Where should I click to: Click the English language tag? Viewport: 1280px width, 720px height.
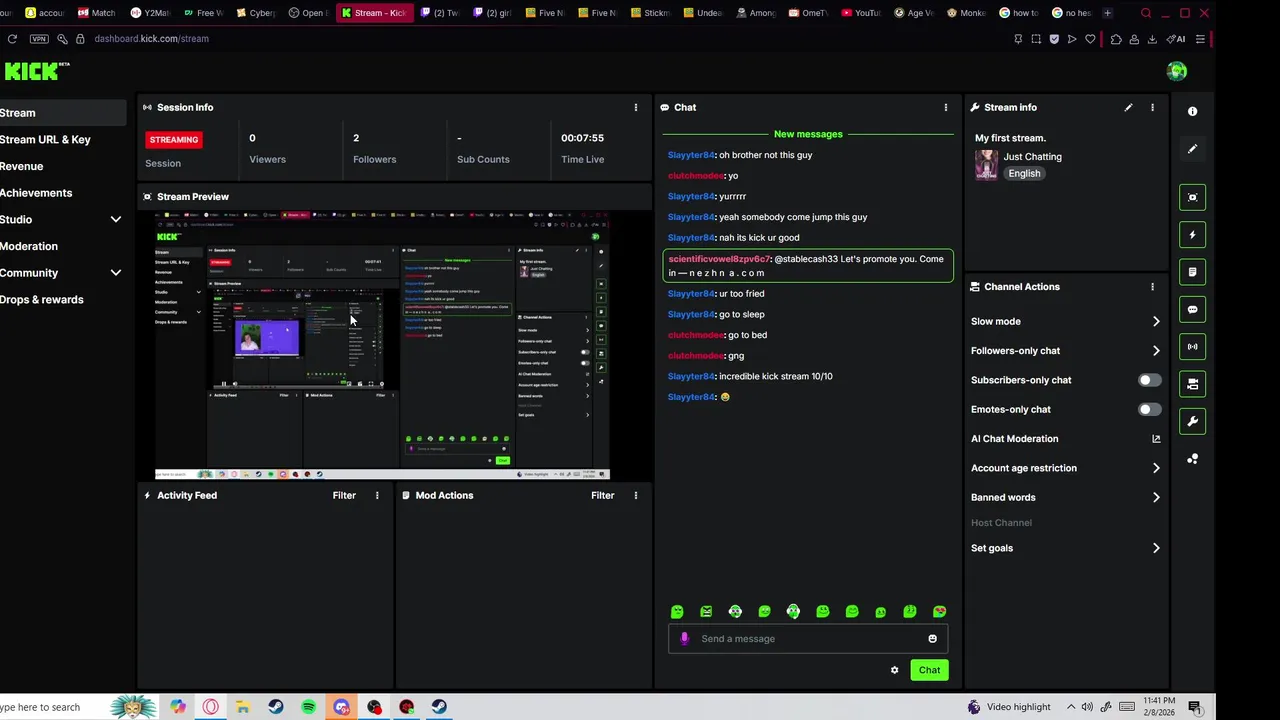pos(1024,173)
